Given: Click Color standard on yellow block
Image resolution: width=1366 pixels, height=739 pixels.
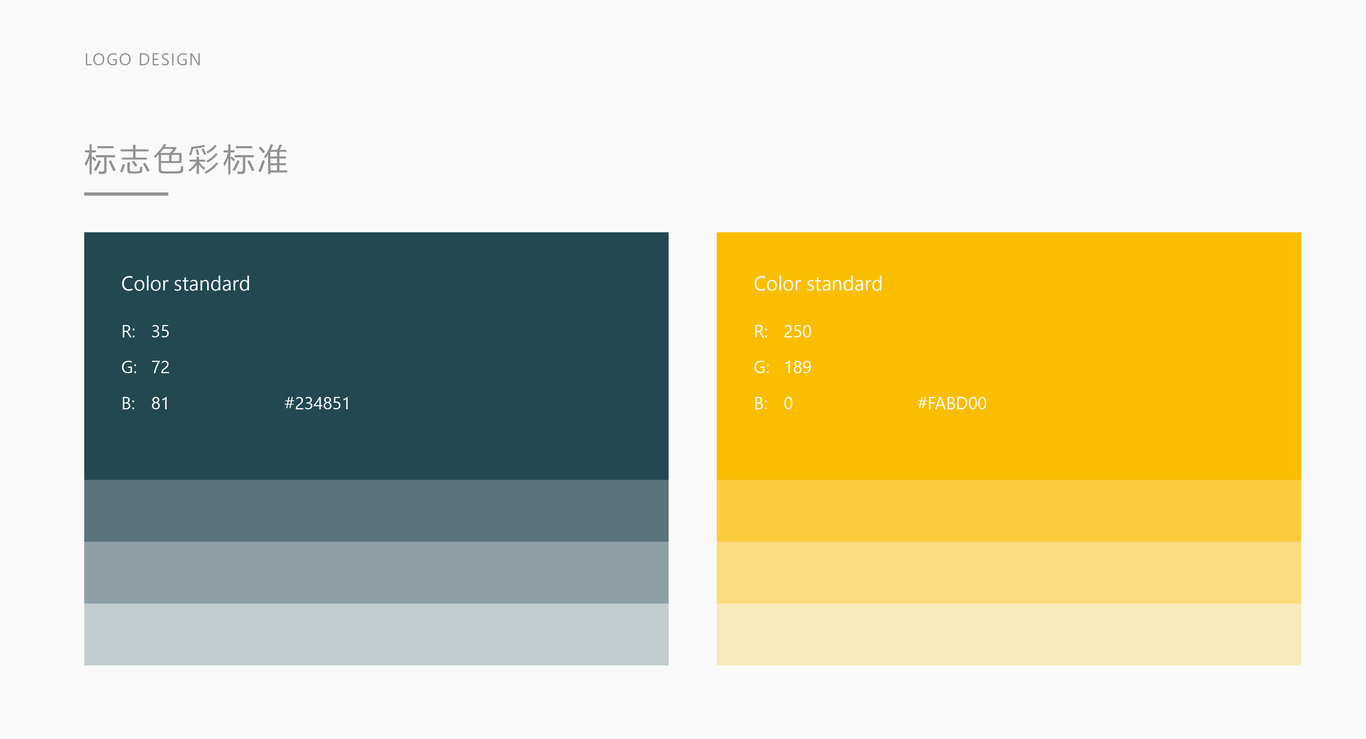Looking at the screenshot, I should [818, 284].
